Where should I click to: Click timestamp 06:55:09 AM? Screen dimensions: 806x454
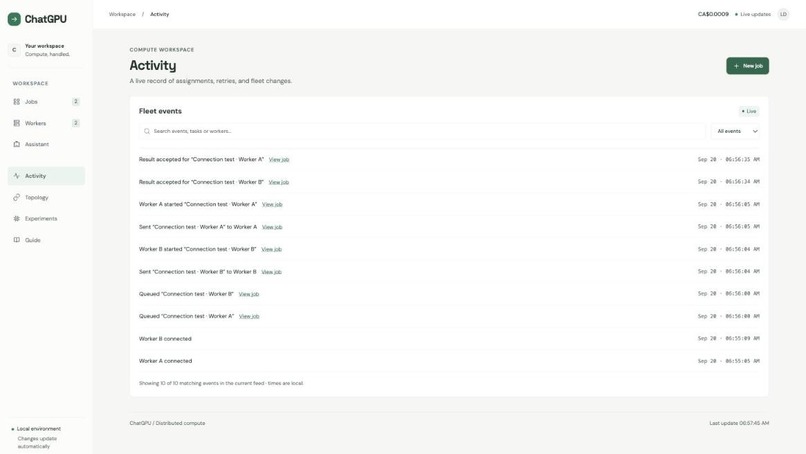tap(728, 338)
